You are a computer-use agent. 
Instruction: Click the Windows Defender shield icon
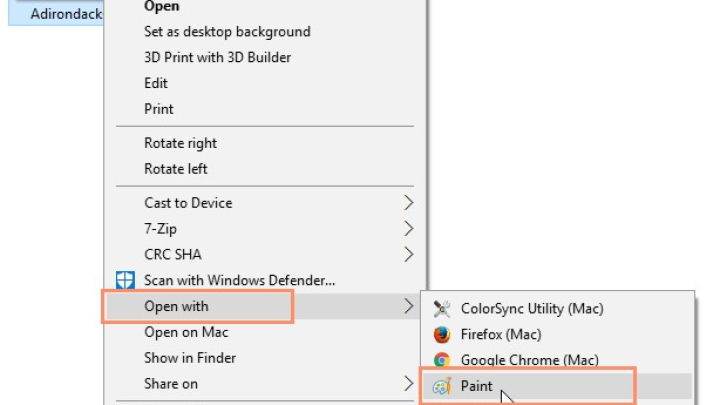click(125, 280)
